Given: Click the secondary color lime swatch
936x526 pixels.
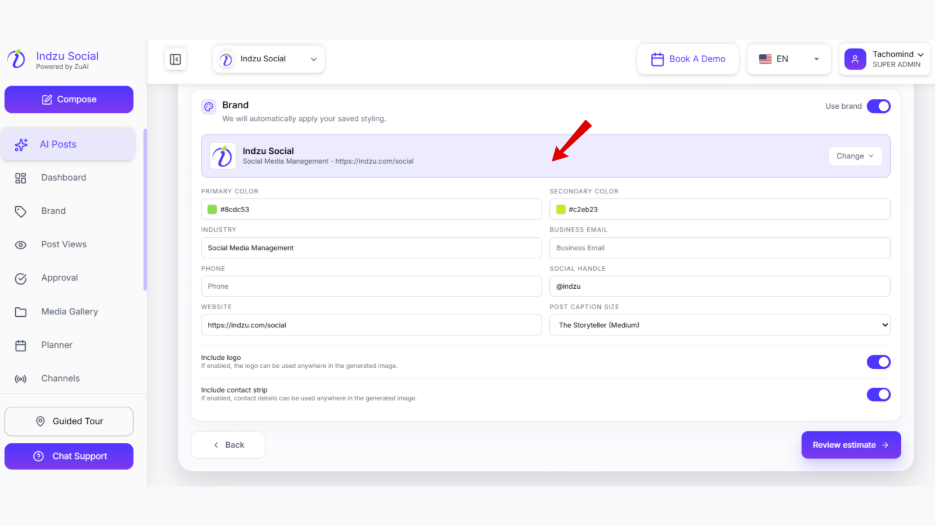Looking at the screenshot, I should (x=561, y=210).
